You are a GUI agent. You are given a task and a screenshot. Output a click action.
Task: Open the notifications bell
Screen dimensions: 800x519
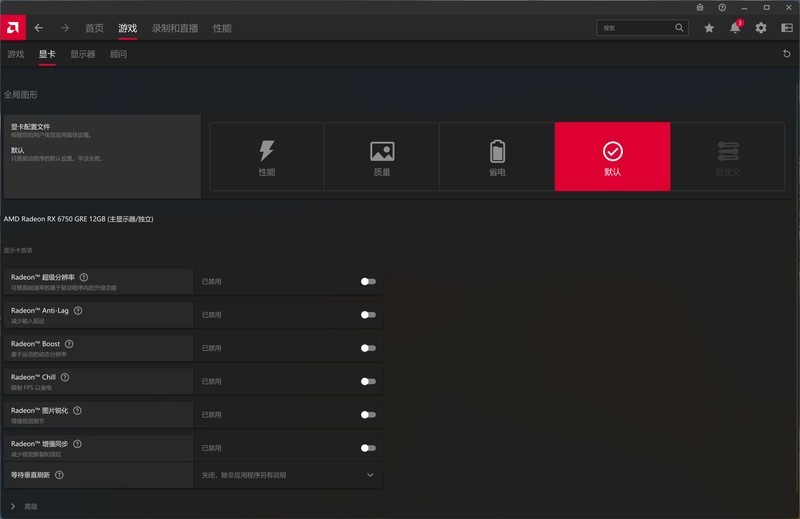735,28
